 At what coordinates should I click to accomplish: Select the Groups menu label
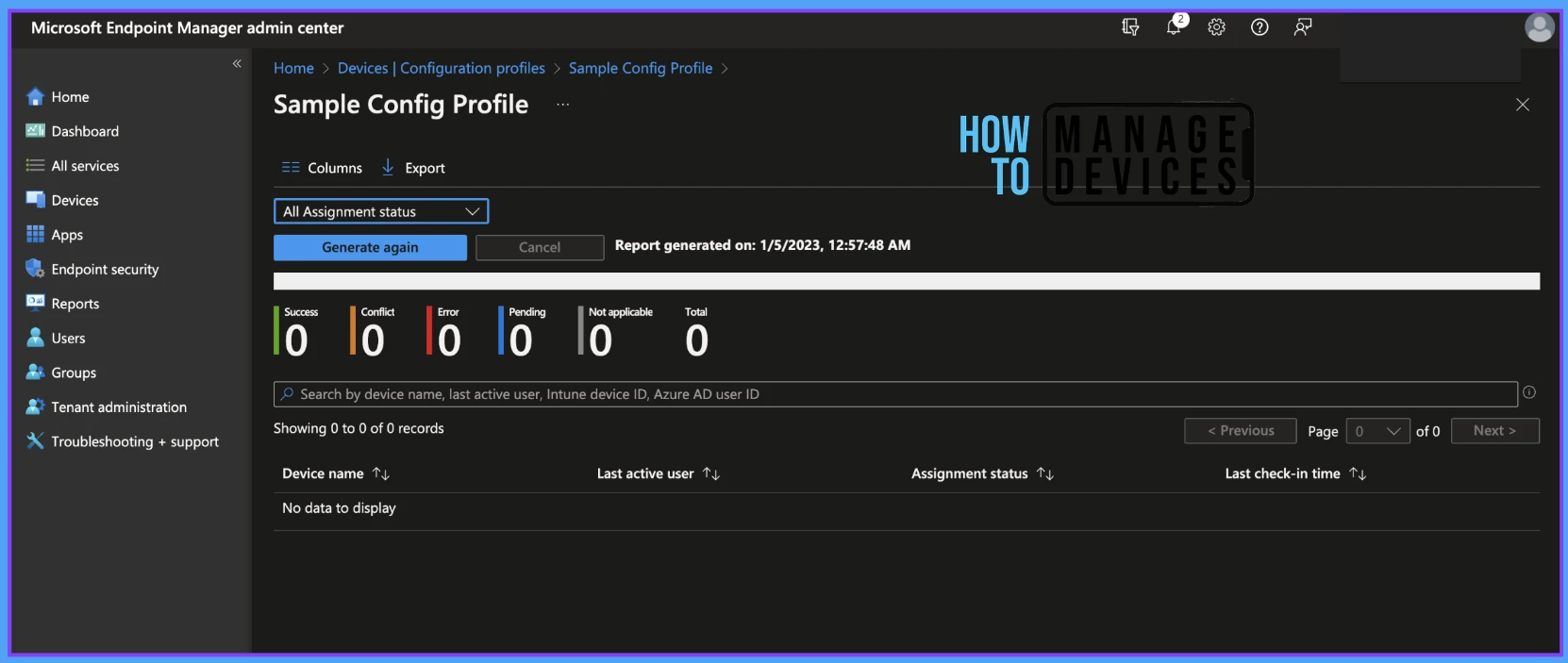74,372
